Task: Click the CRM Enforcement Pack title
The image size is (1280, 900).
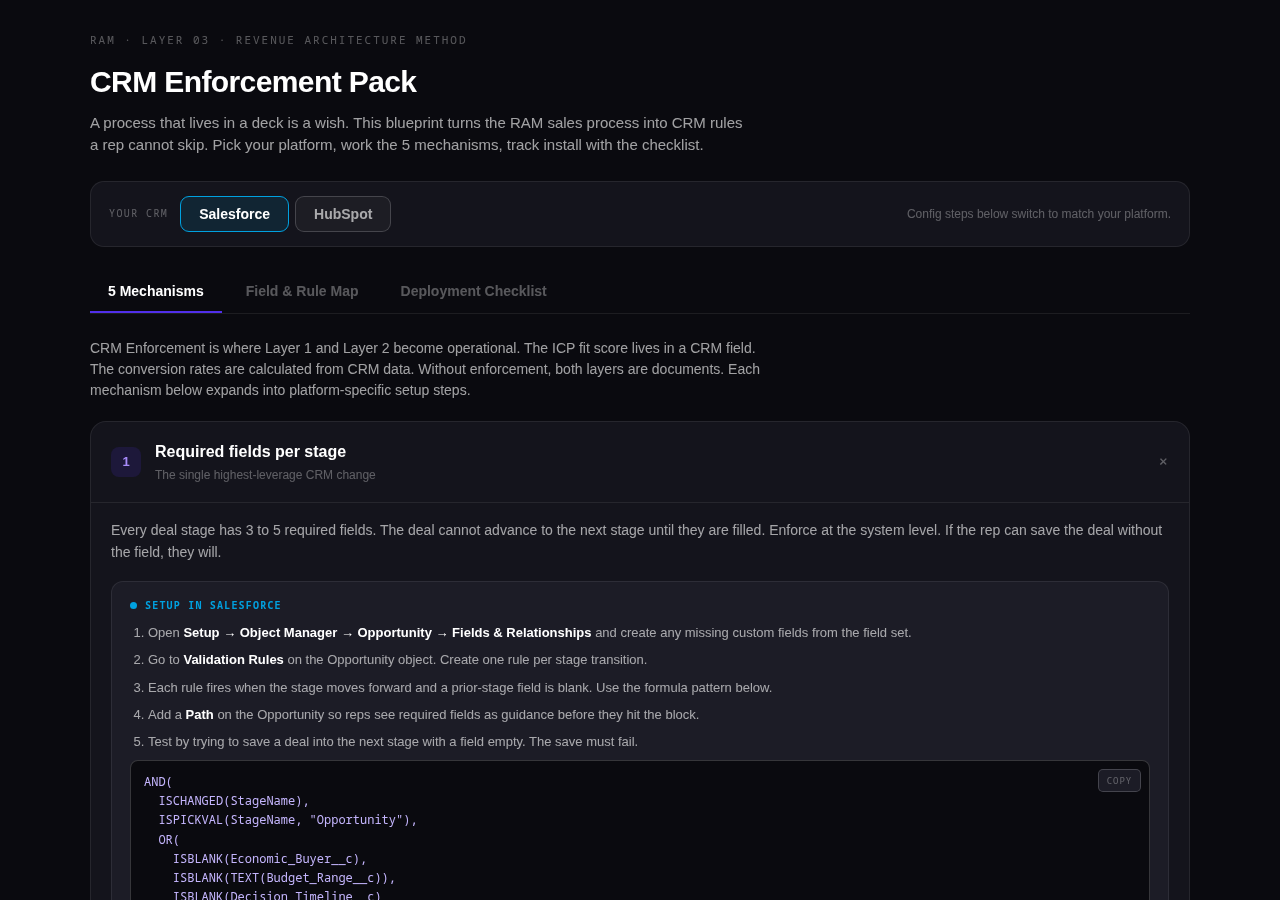Action: (x=253, y=82)
